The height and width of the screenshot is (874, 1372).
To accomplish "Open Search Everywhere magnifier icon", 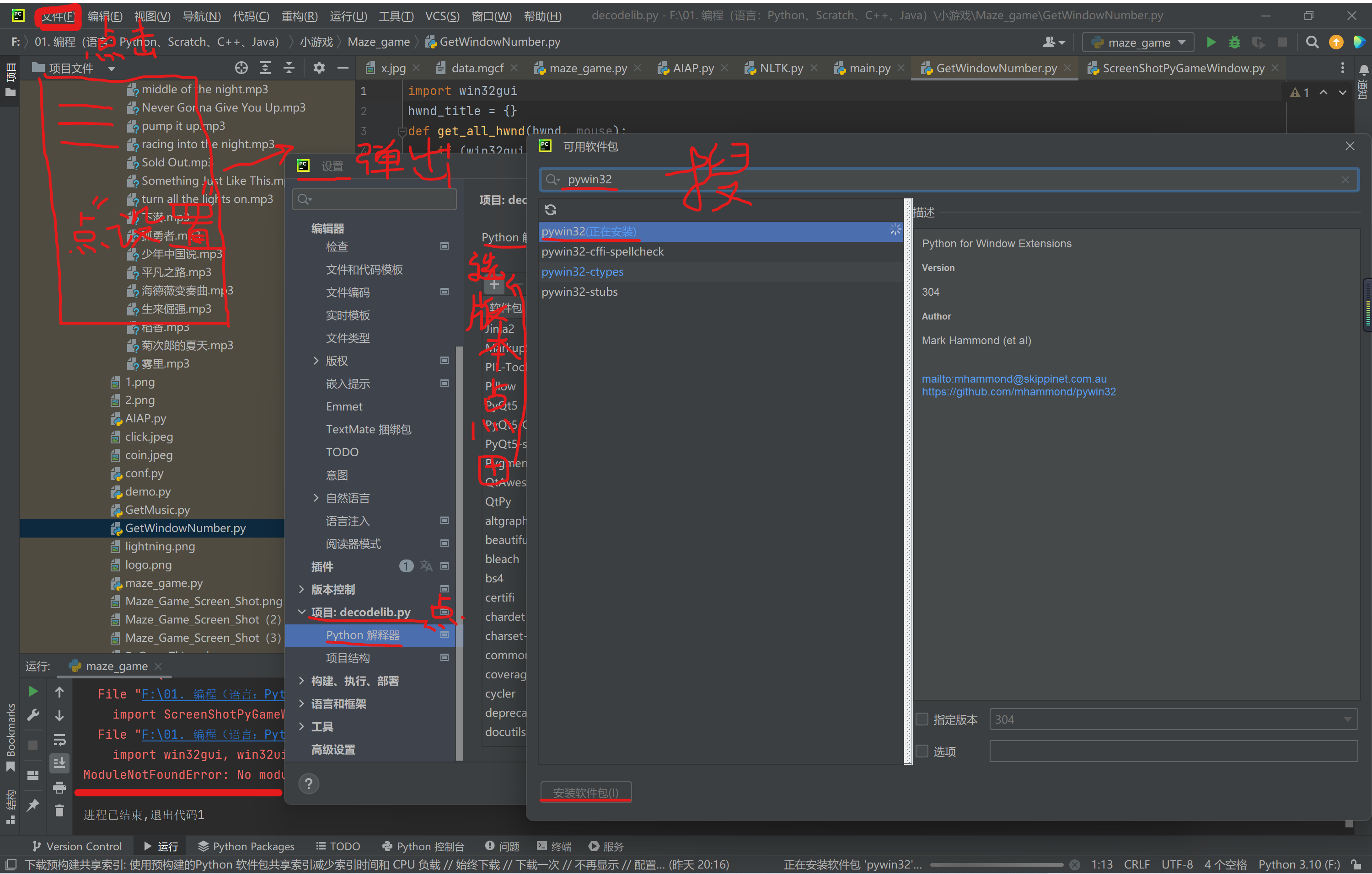I will (1312, 42).
